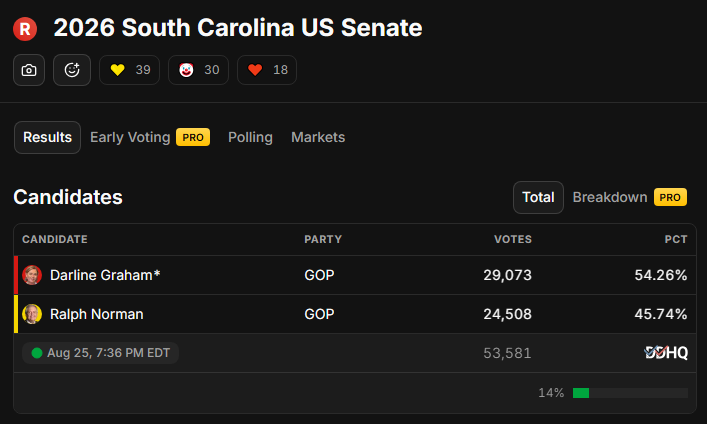React with the yellow heart emoji
707x424 pixels.
pos(129,70)
